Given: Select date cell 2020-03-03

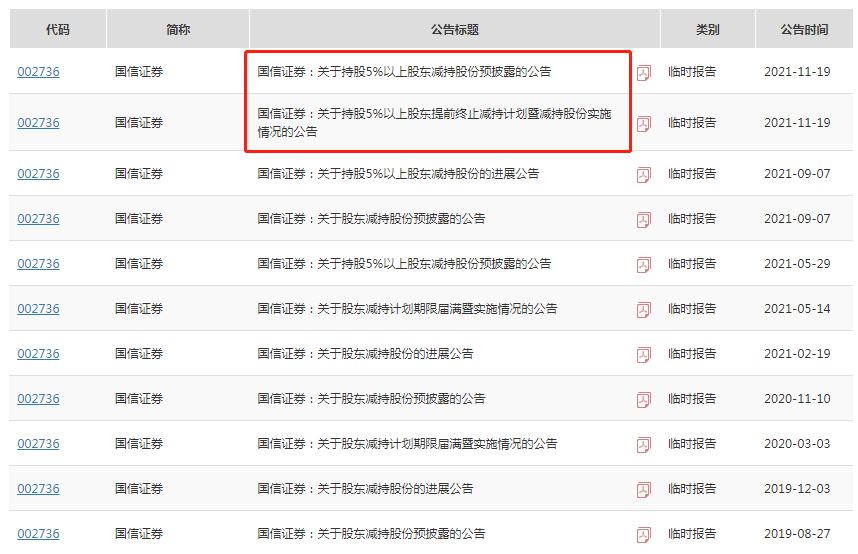Looking at the screenshot, I should point(797,443).
